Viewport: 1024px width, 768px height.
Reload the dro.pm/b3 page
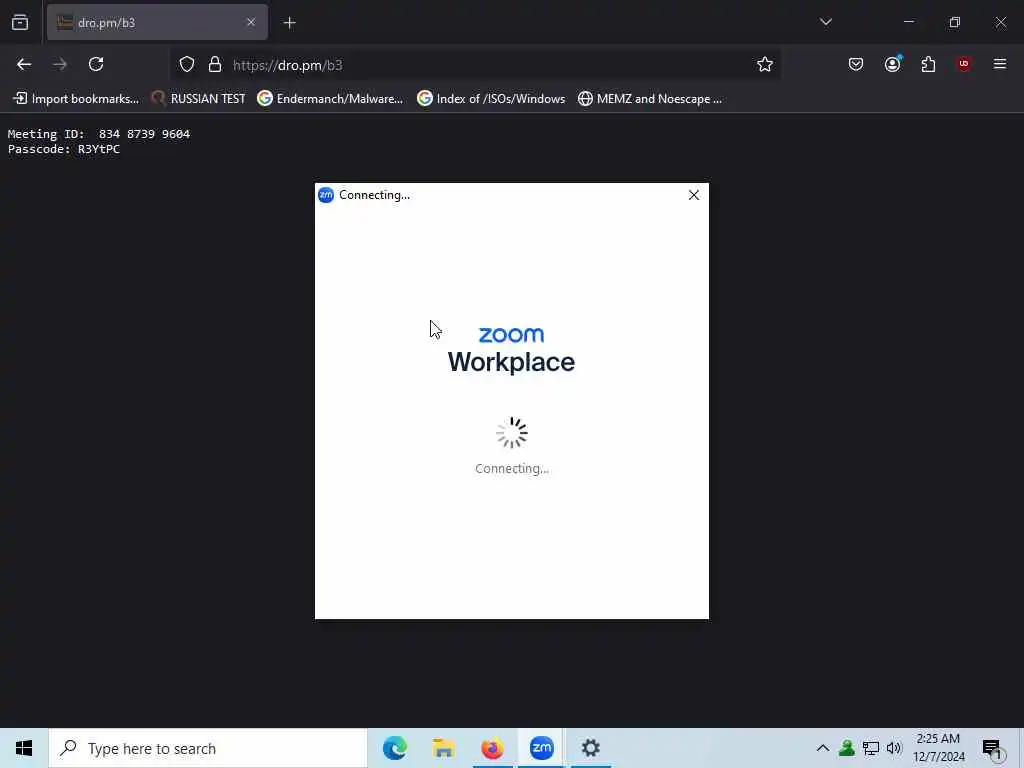(96, 64)
